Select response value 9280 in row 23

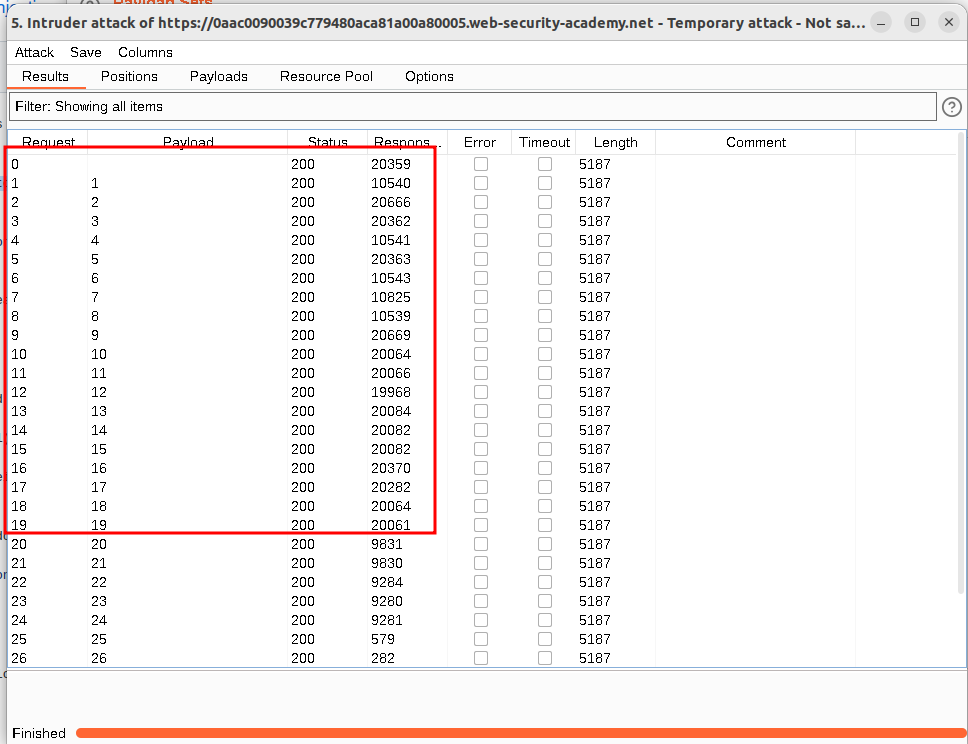pyautogui.click(x=386, y=601)
